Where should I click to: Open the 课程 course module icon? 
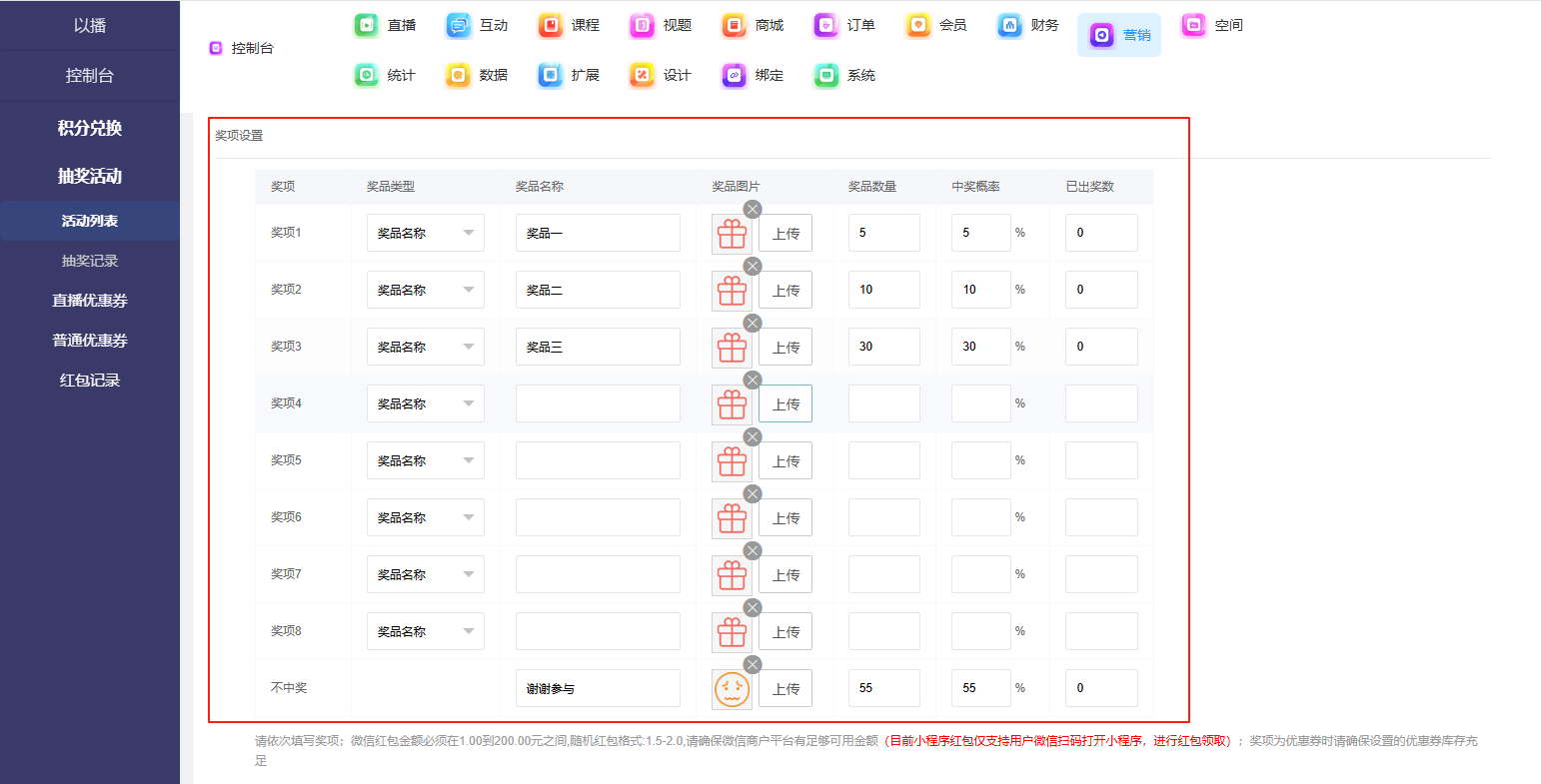551,25
